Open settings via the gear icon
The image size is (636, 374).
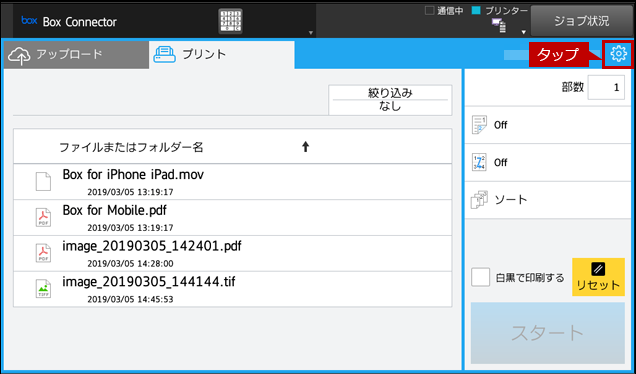(x=618, y=54)
